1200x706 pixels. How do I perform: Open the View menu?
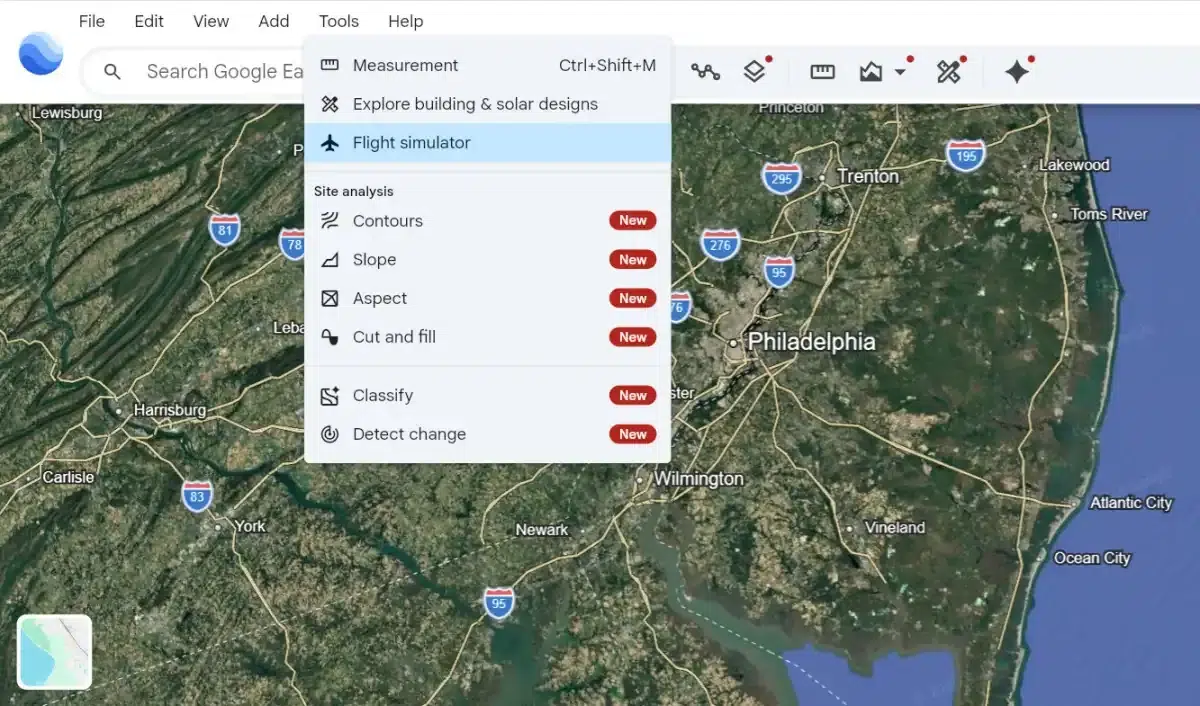point(211,21)
